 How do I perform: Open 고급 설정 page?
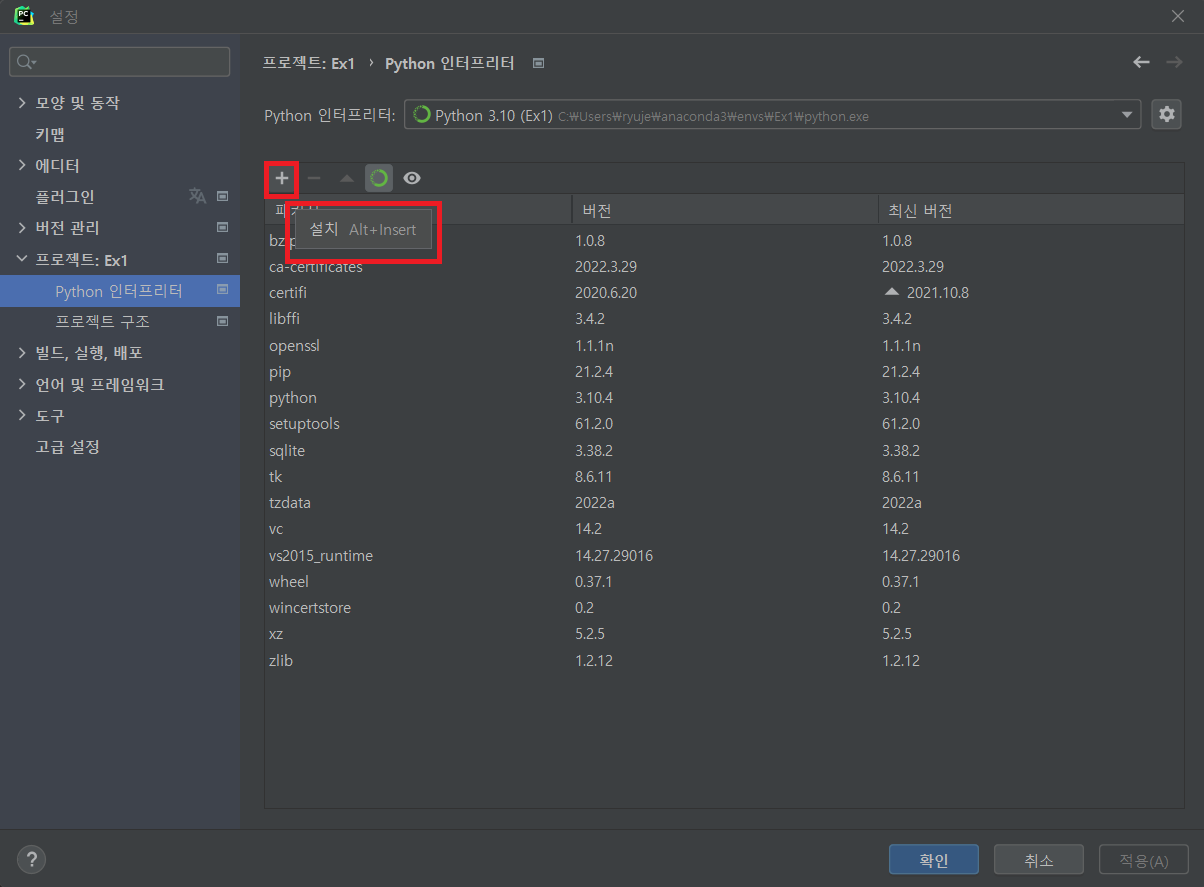point(67,447)
